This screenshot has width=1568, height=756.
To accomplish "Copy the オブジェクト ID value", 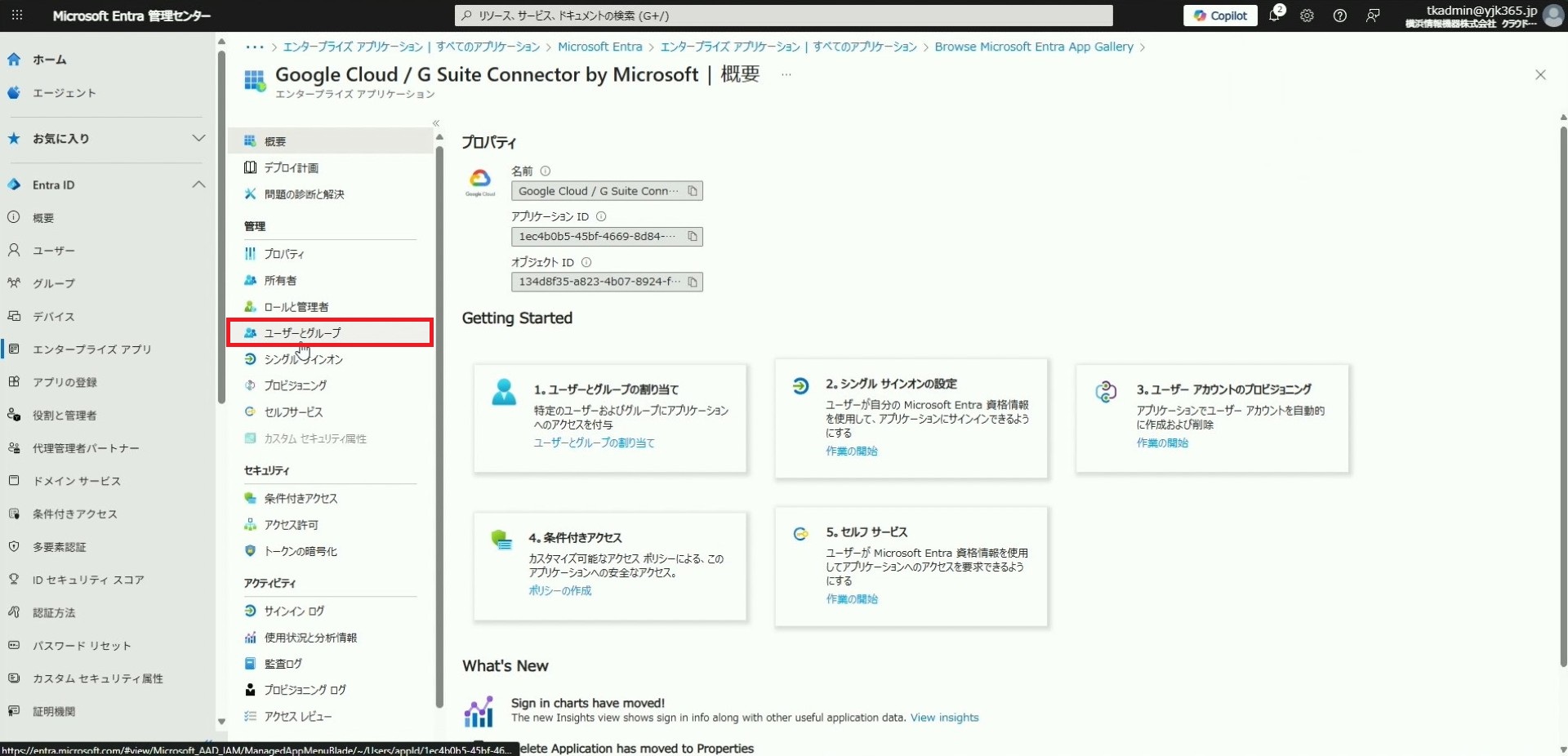I will coord(693,282).
